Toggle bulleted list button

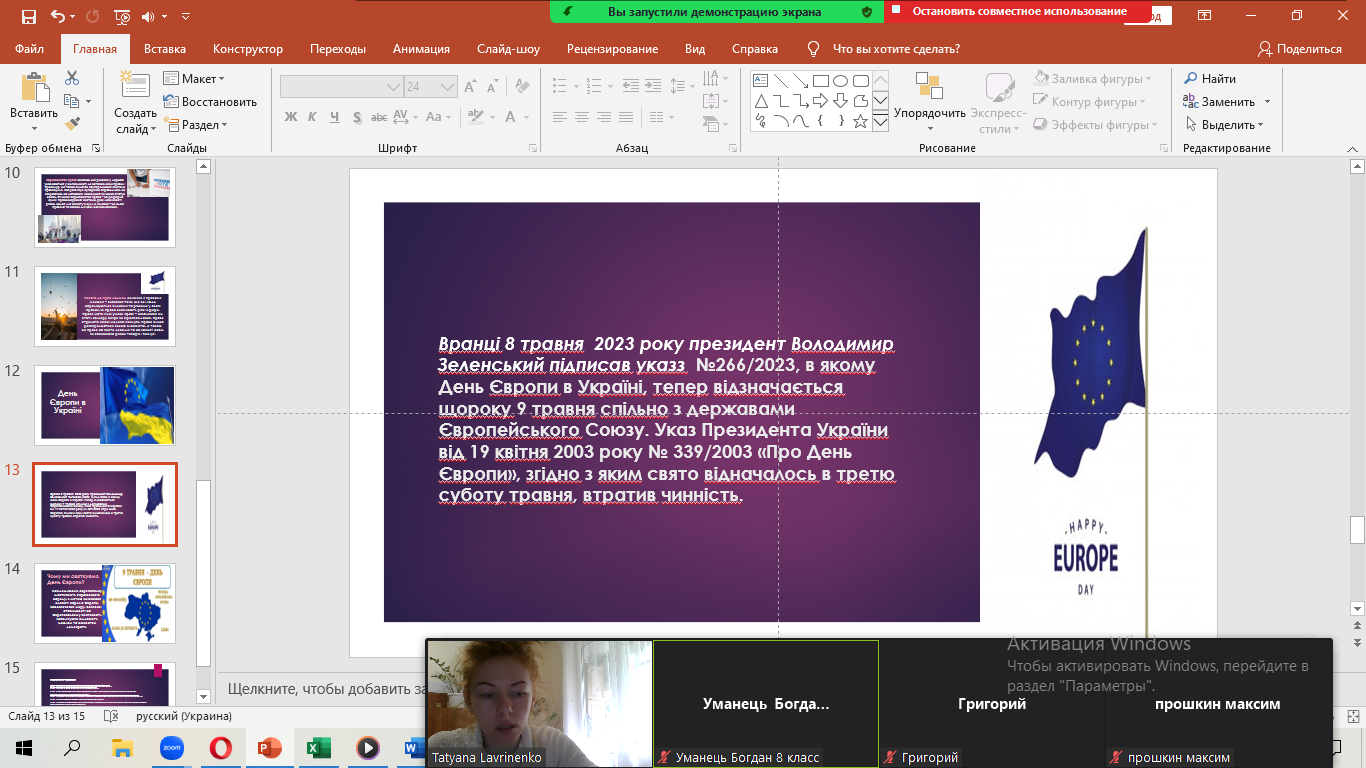click(x=560, y=87)
